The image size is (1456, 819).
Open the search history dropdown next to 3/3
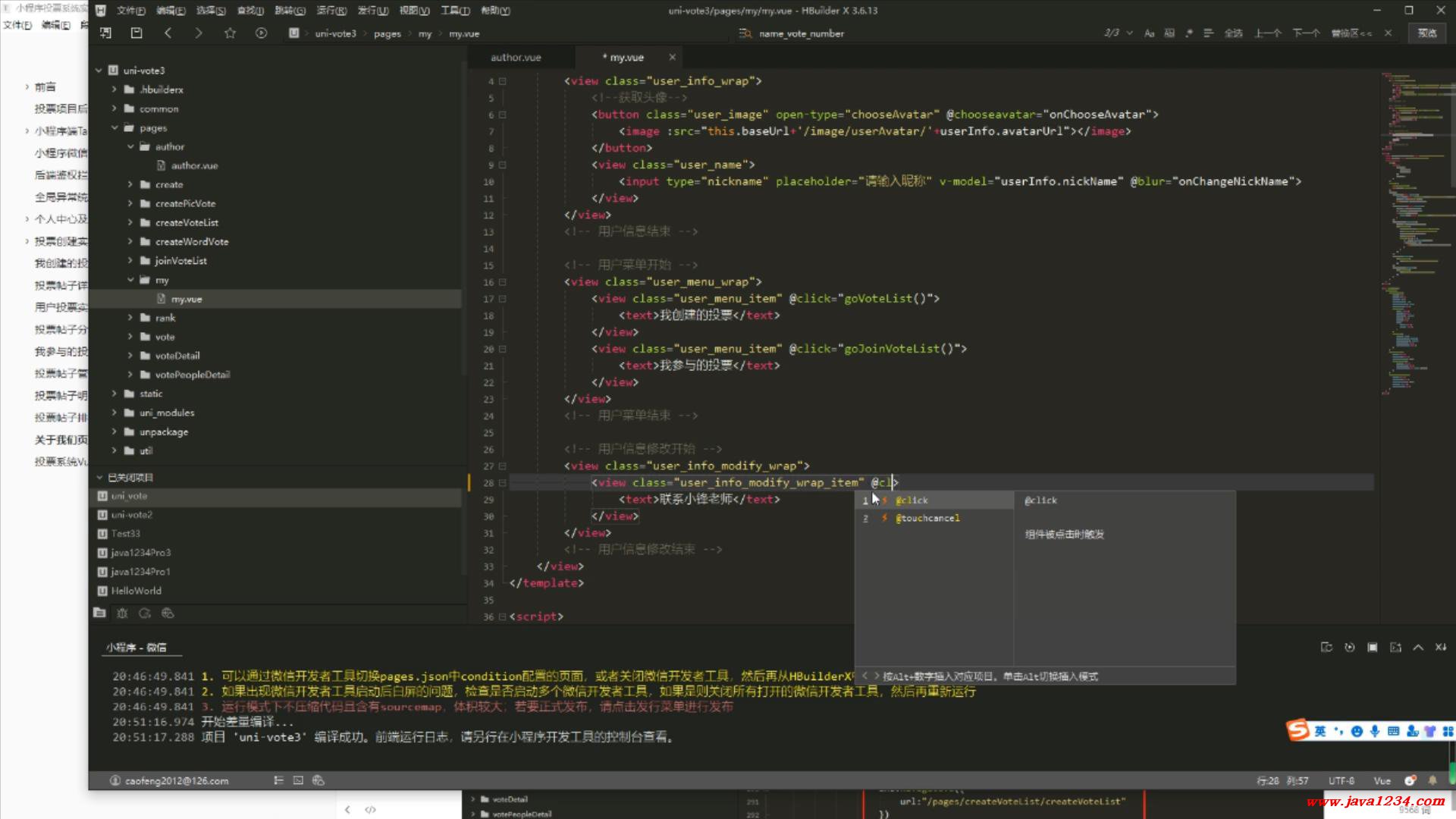pyautogui.click(x=1130, y=33)
